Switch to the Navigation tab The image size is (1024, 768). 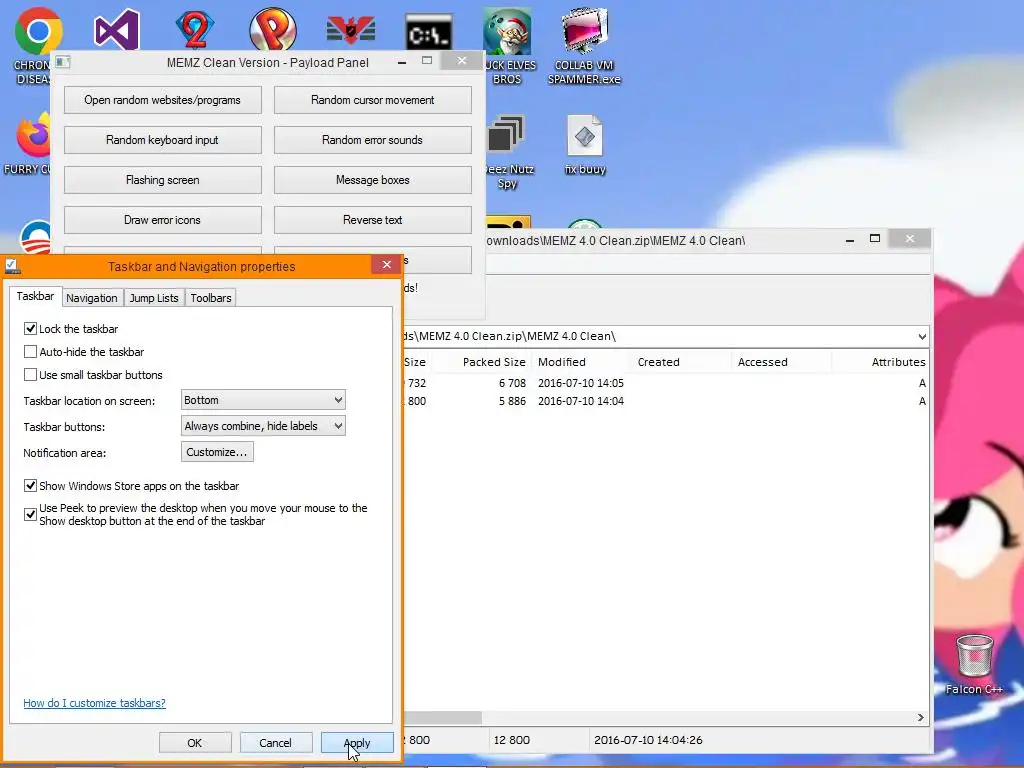tap(92, 298)
